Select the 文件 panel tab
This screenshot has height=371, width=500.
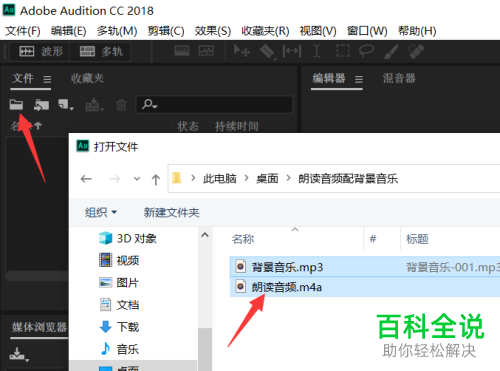coord(23,79)
